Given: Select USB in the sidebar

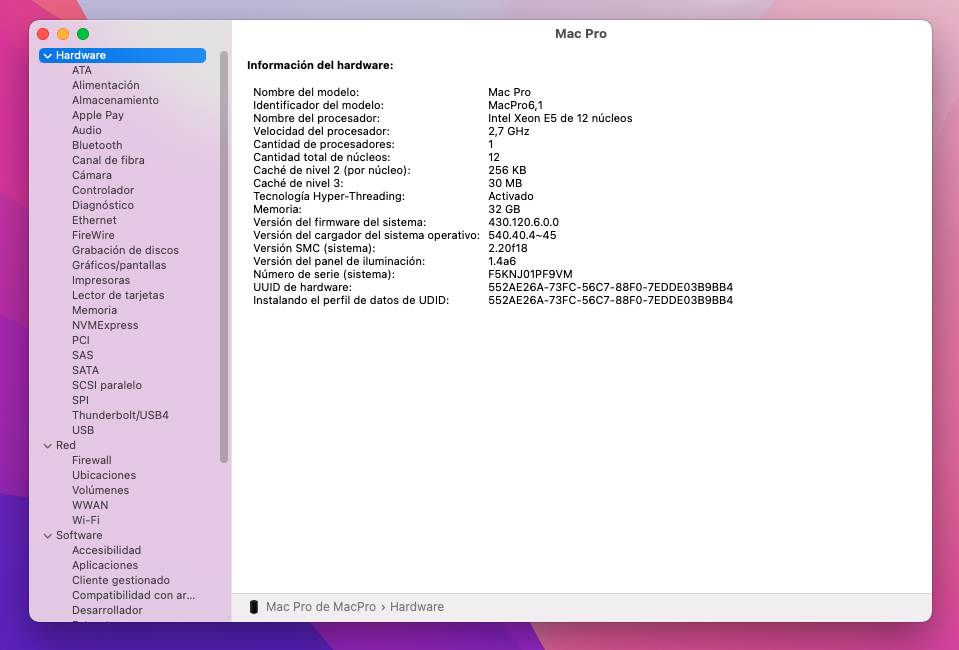Looking at the screenshot, I should pyautogui.click(x=83, y=430).
